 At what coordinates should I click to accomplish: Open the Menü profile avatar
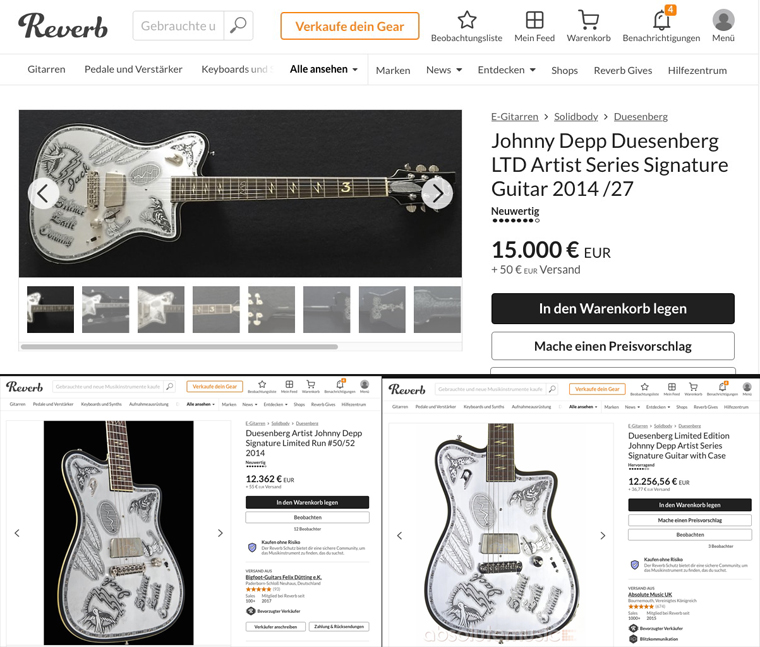723,20
